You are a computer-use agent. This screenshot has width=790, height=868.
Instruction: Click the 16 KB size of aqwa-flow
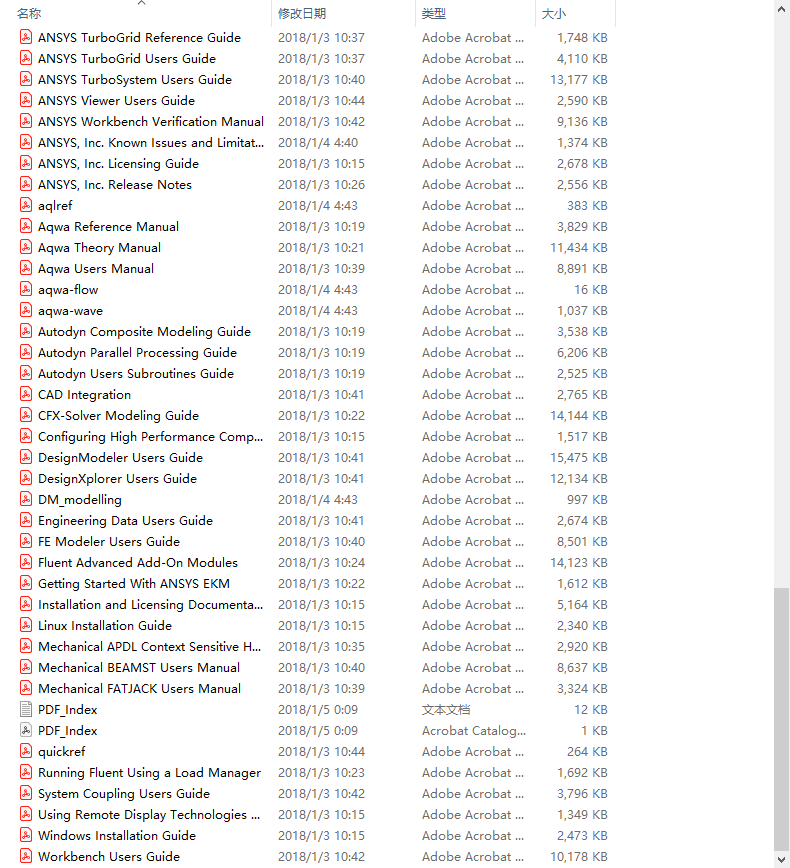591,290
